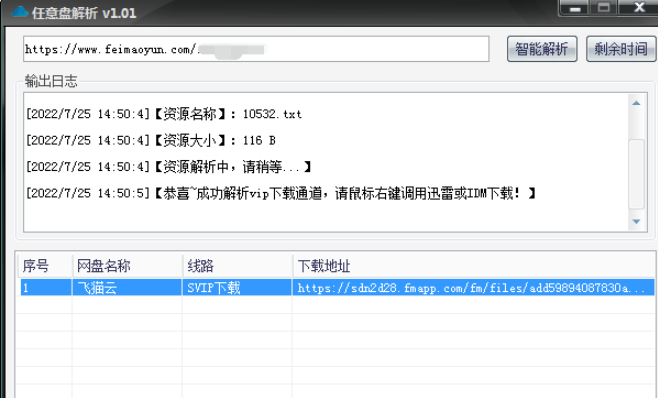Click the 剩余时间 button

pos(621,49)
